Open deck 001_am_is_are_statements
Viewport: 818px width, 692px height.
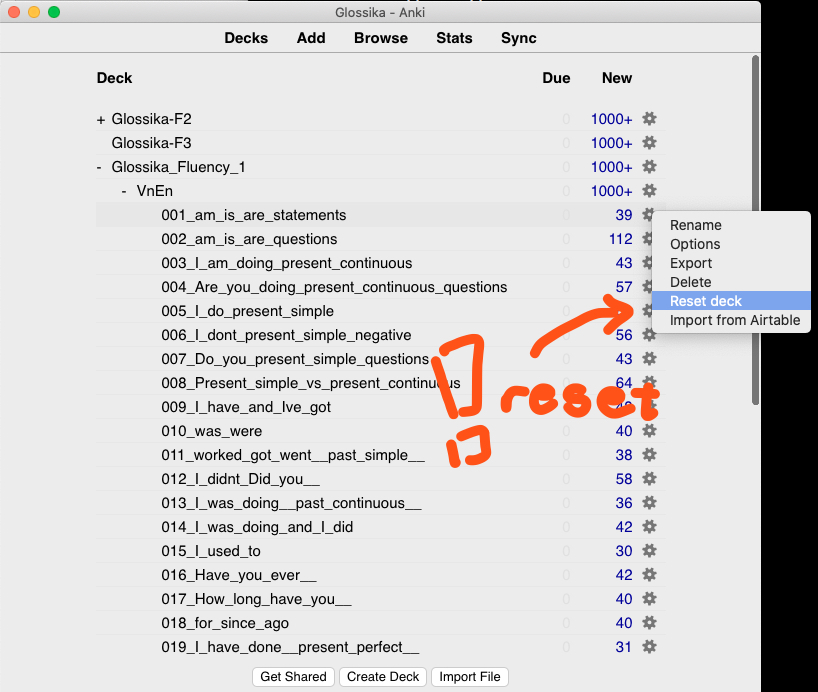(x=254, y=215)
